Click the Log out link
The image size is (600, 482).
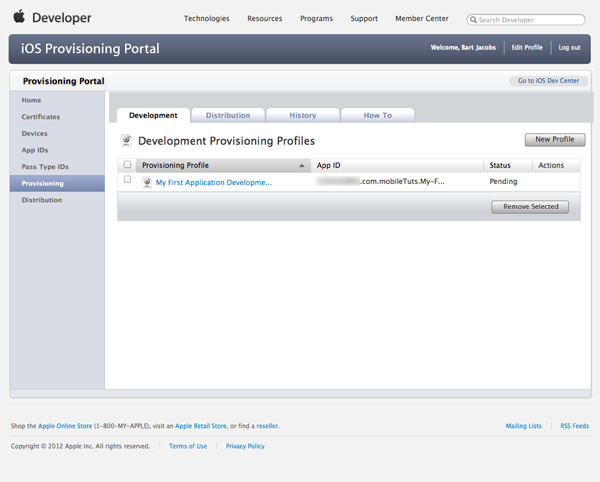[x=569, y=47]
